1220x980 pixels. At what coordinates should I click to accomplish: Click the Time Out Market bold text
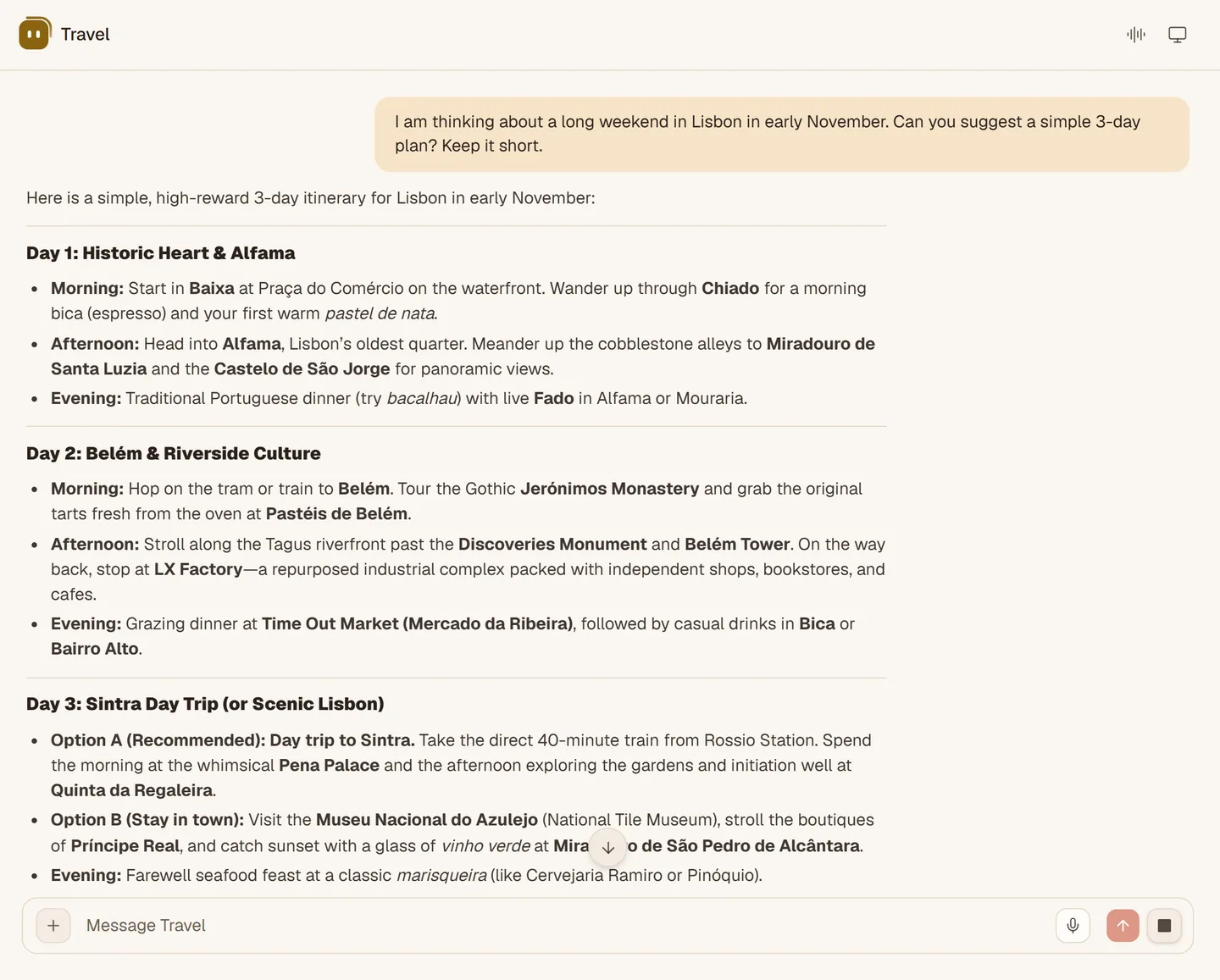point(418,624)
